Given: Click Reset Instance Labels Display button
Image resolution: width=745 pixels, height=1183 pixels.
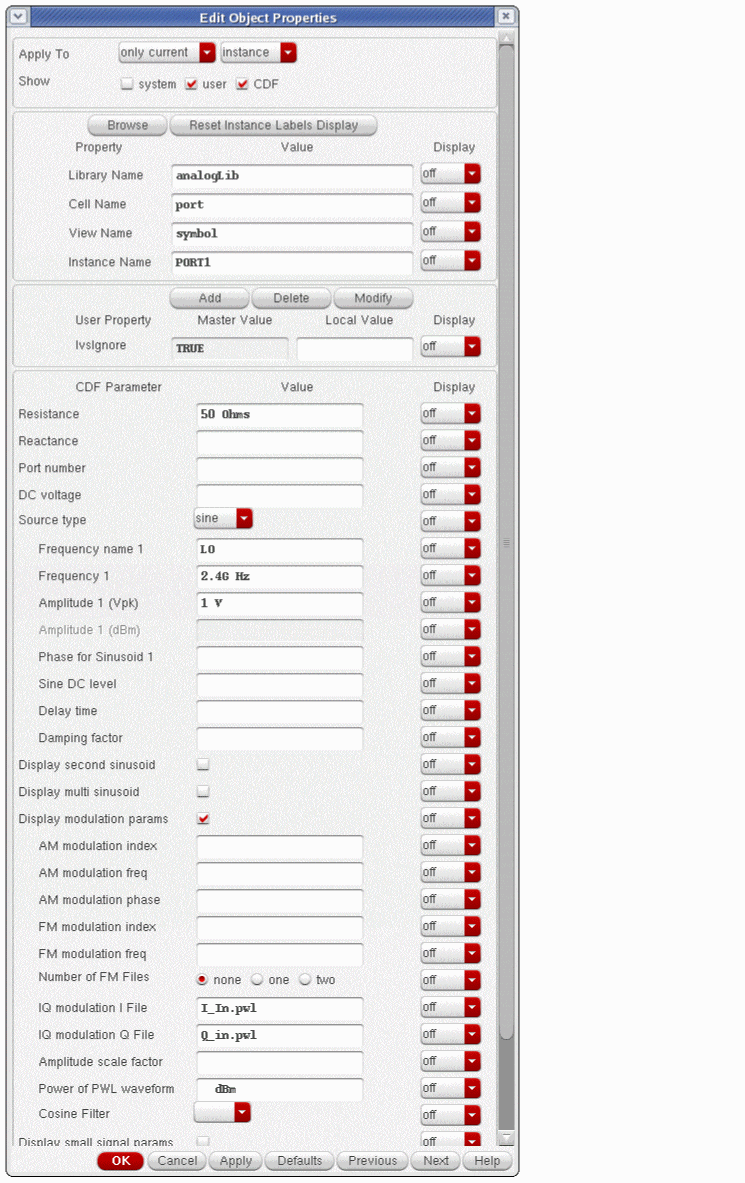Looking at the screenshot, I should [x=273, y=125].
